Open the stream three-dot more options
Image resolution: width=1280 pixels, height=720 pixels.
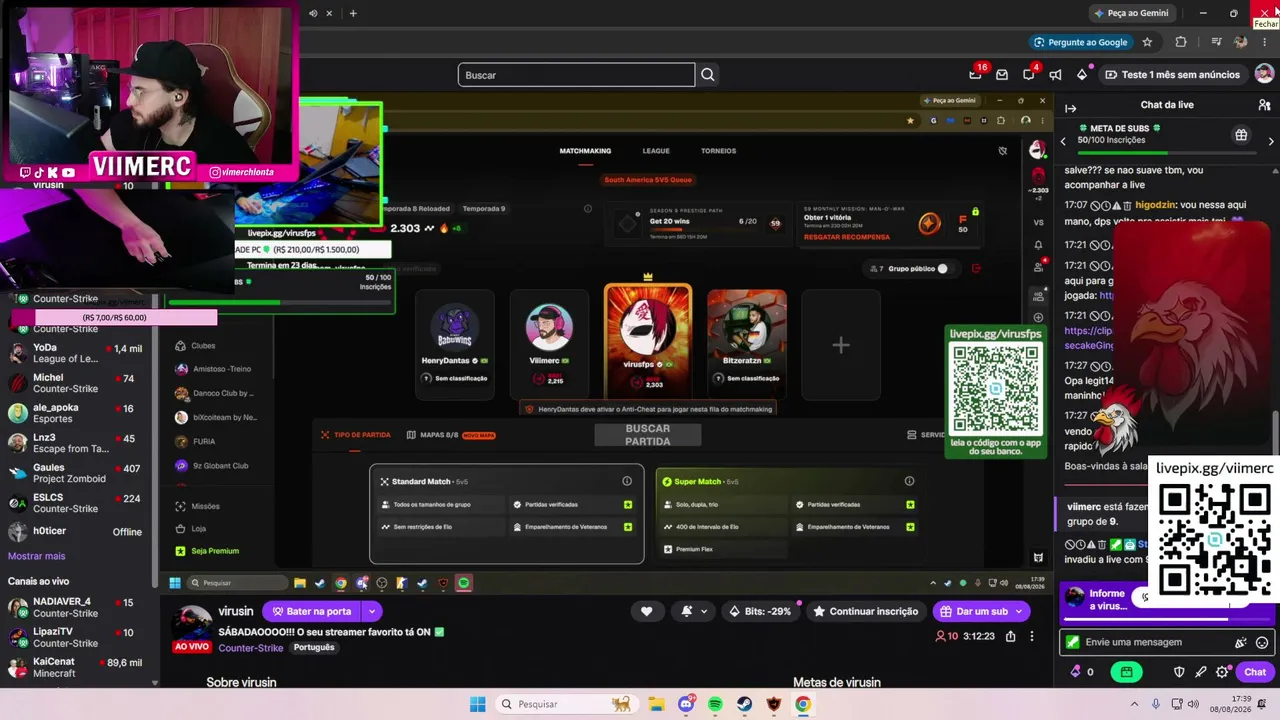point(1032,636)
